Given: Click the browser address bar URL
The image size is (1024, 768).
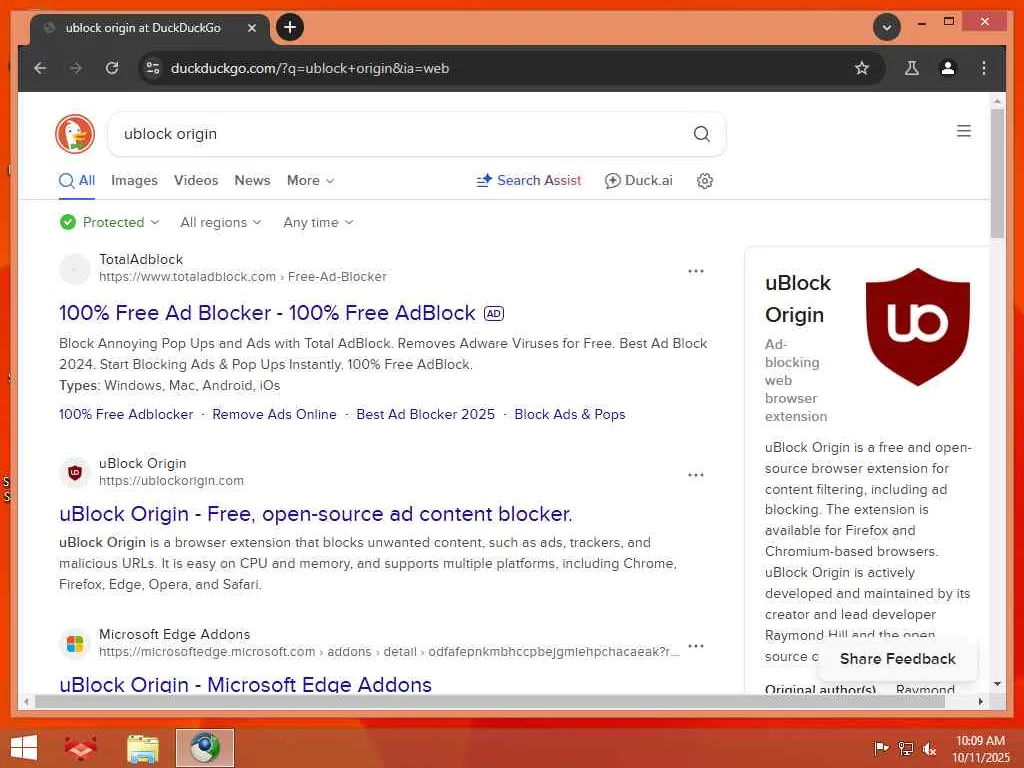Looking at the screenshot, I should (310, 68).
